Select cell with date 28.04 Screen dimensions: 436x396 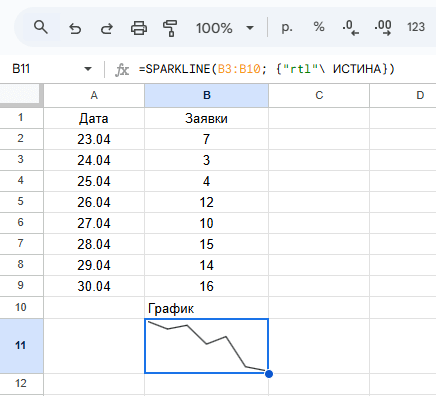(94, 244)
